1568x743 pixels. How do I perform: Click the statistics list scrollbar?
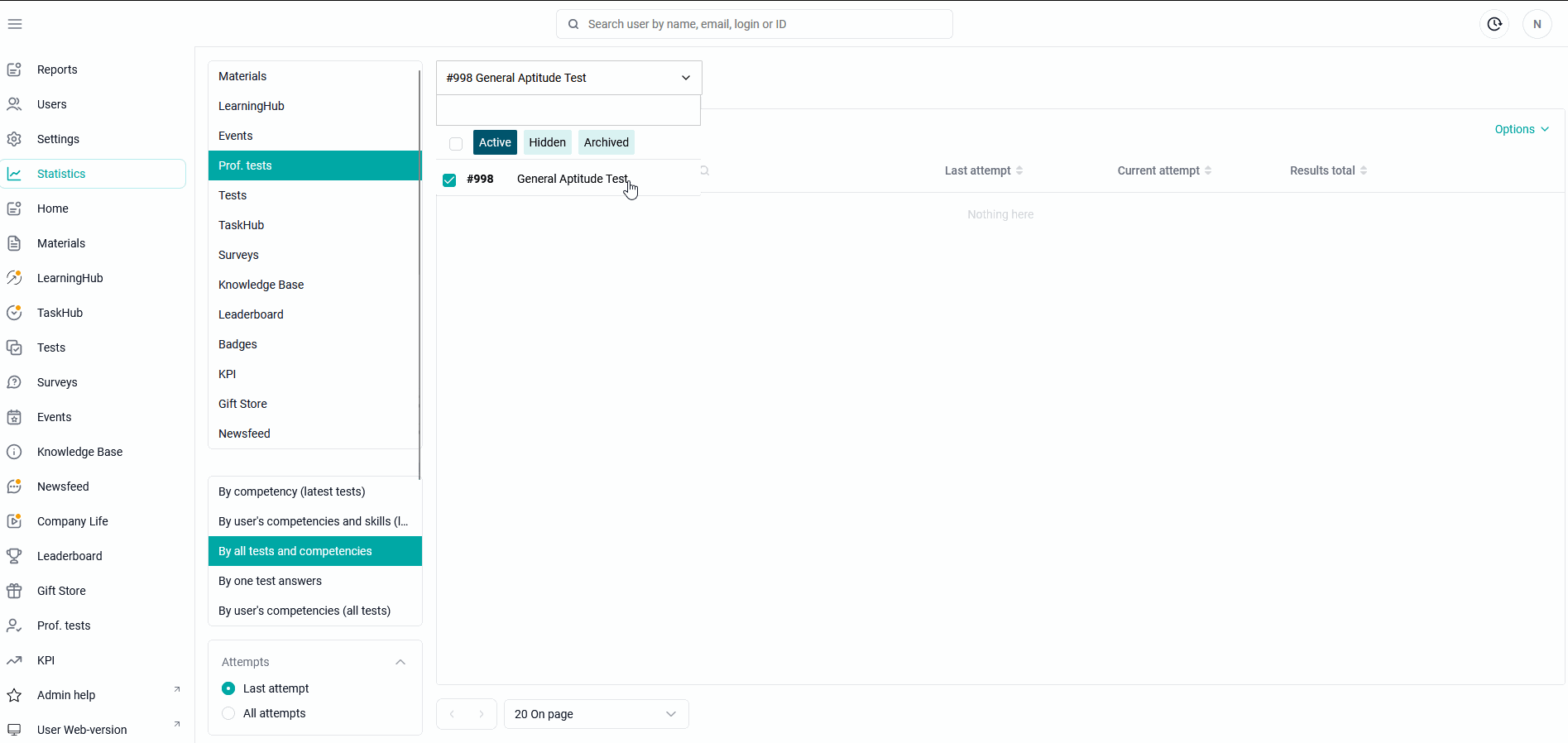tap(420, 273)
